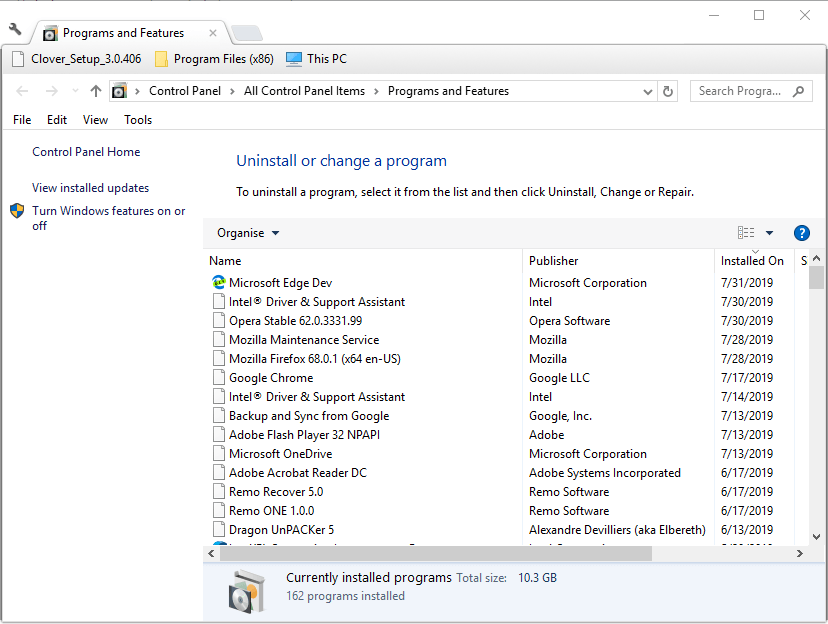This screenshot has height=624, width=828.
Task: Select the Microsoft OneDrive program icon
Action: [x=219, y=453]
